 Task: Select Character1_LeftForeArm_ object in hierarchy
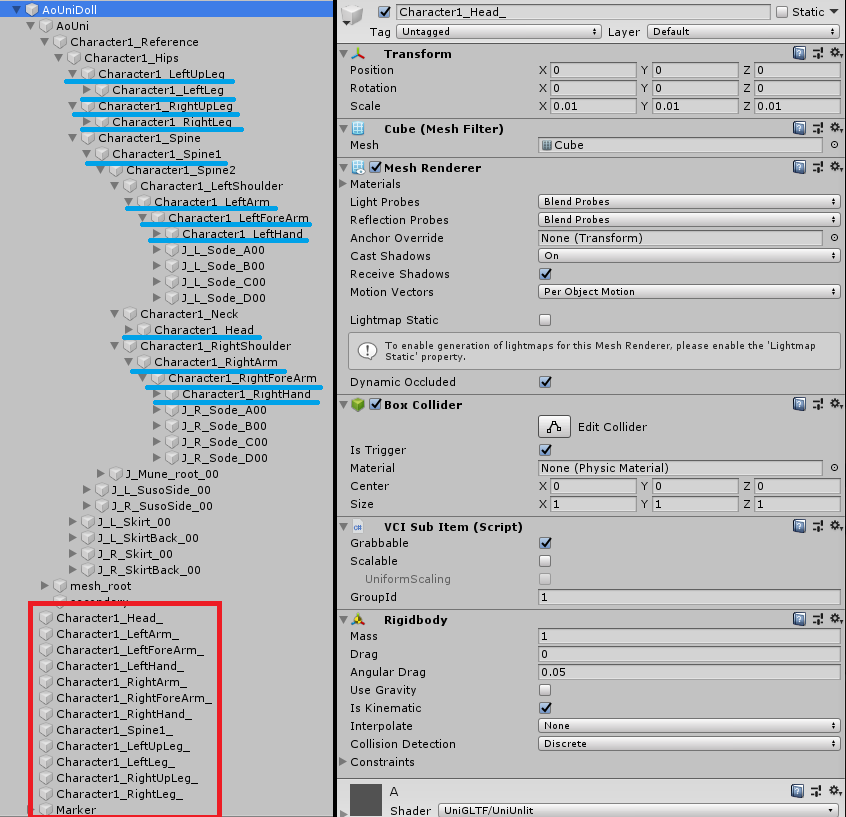[130, 650]
